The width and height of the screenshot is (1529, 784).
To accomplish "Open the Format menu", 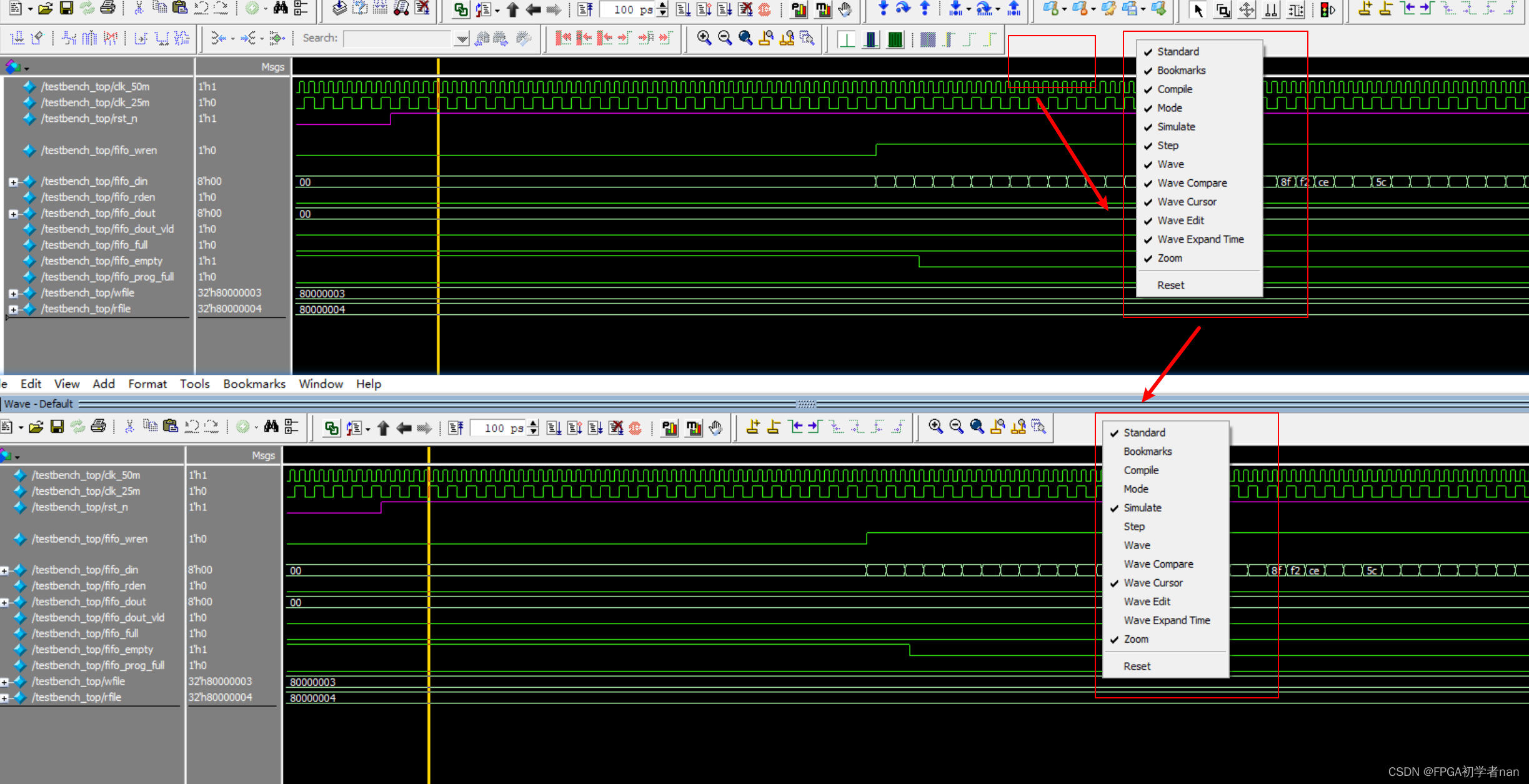I will tap(147, 384).
